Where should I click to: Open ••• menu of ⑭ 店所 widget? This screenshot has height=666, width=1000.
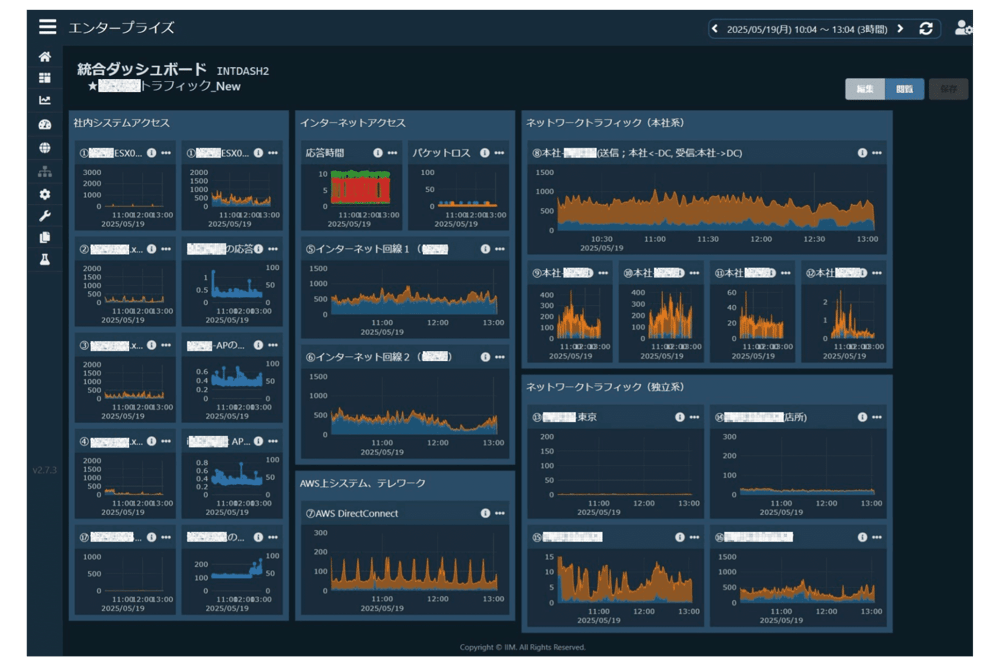coord(877,417)
